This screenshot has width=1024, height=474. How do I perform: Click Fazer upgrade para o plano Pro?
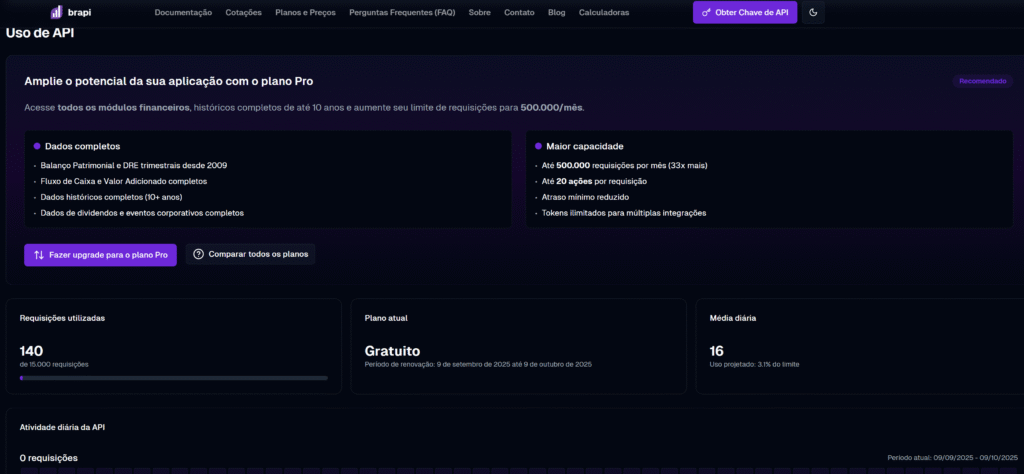click(101, 255)
